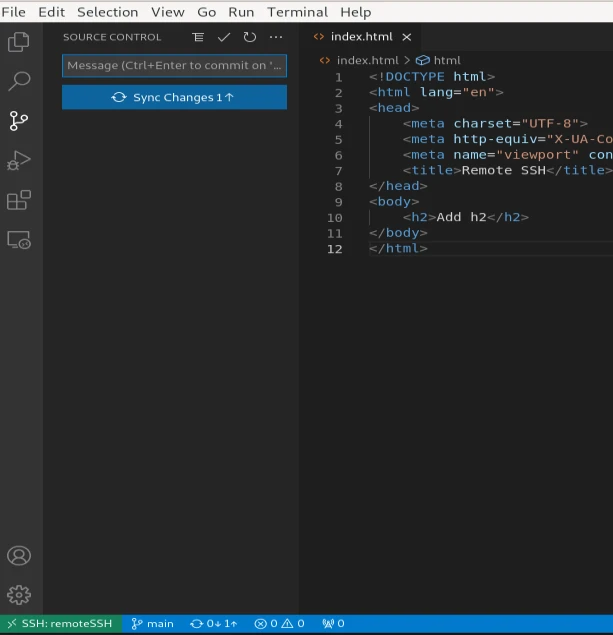Image resolution: width=613 pixels, height=635 pixels.
Task: Open the Run and Debug view
Action: [19, 160]
